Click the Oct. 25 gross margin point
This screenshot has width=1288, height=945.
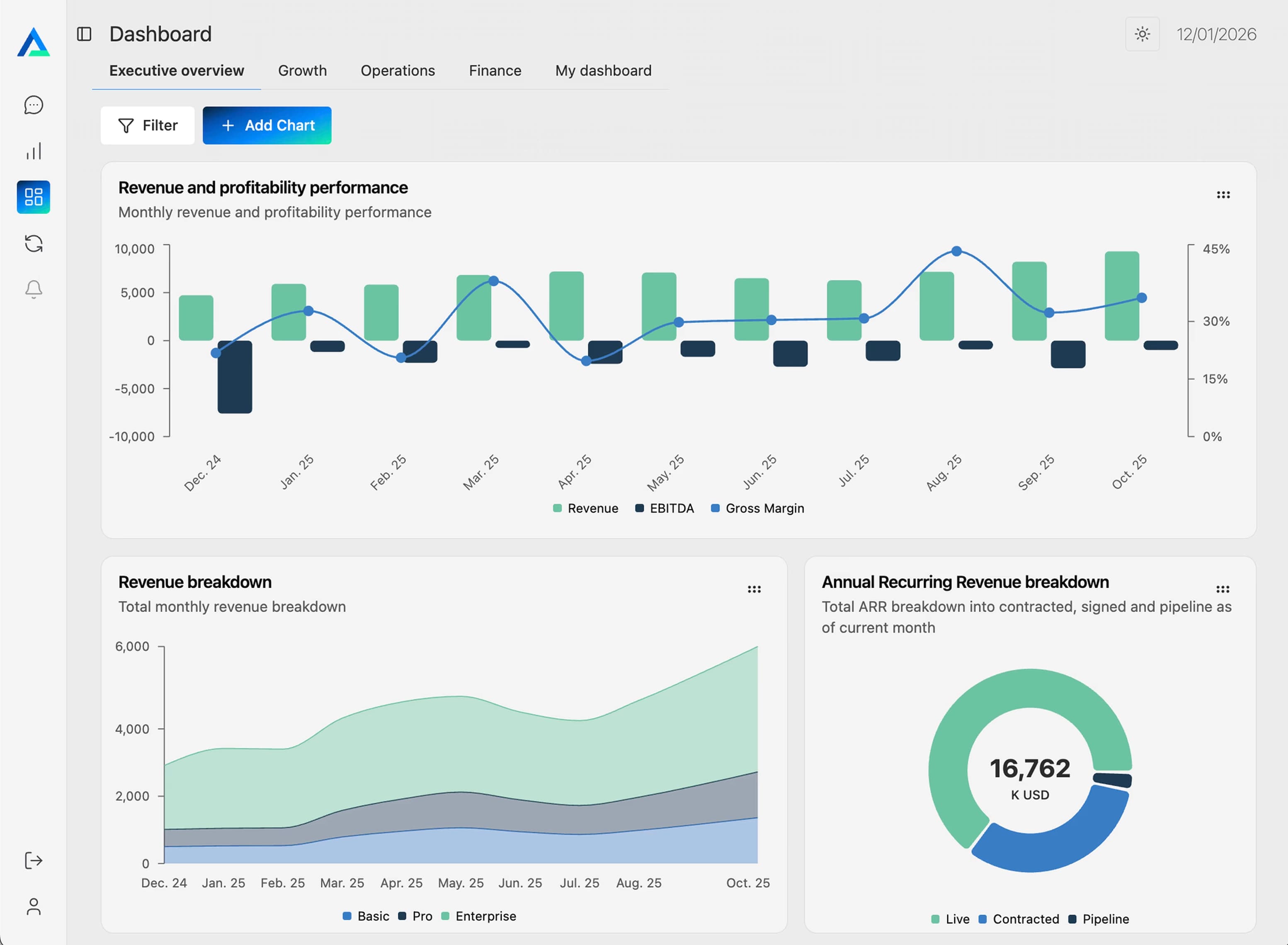pos(1142,298)
